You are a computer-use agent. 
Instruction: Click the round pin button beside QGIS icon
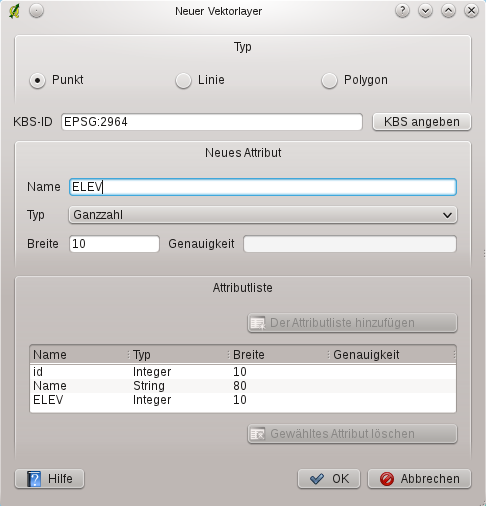click(x=36, y=11)
